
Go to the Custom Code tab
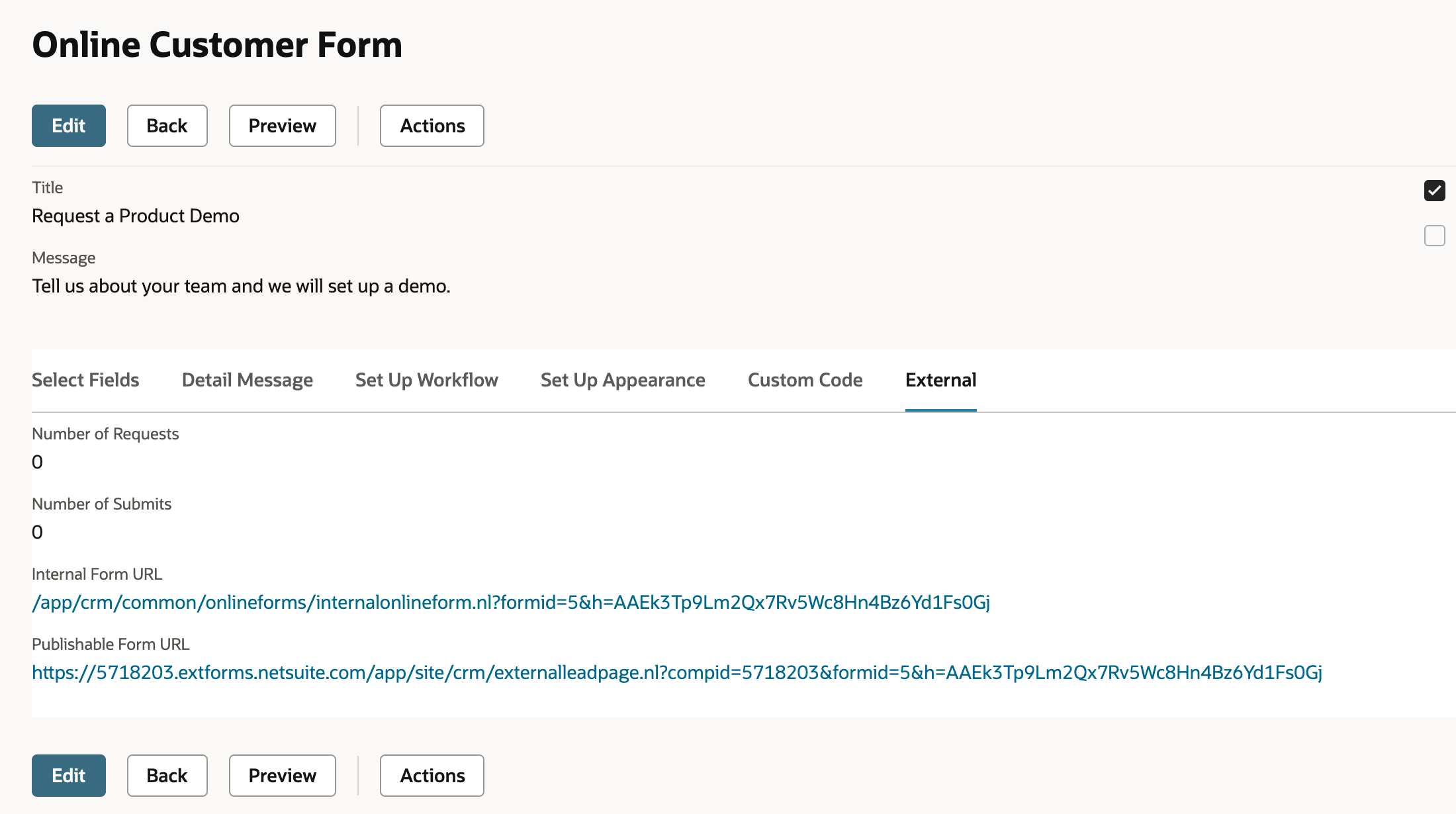805,380
